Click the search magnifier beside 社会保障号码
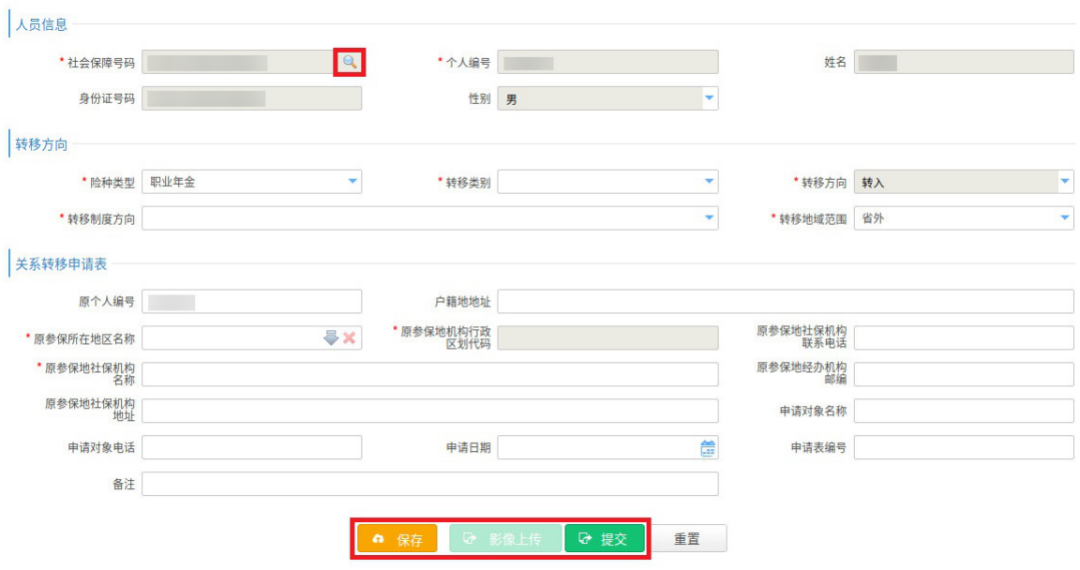 [349, 62]
